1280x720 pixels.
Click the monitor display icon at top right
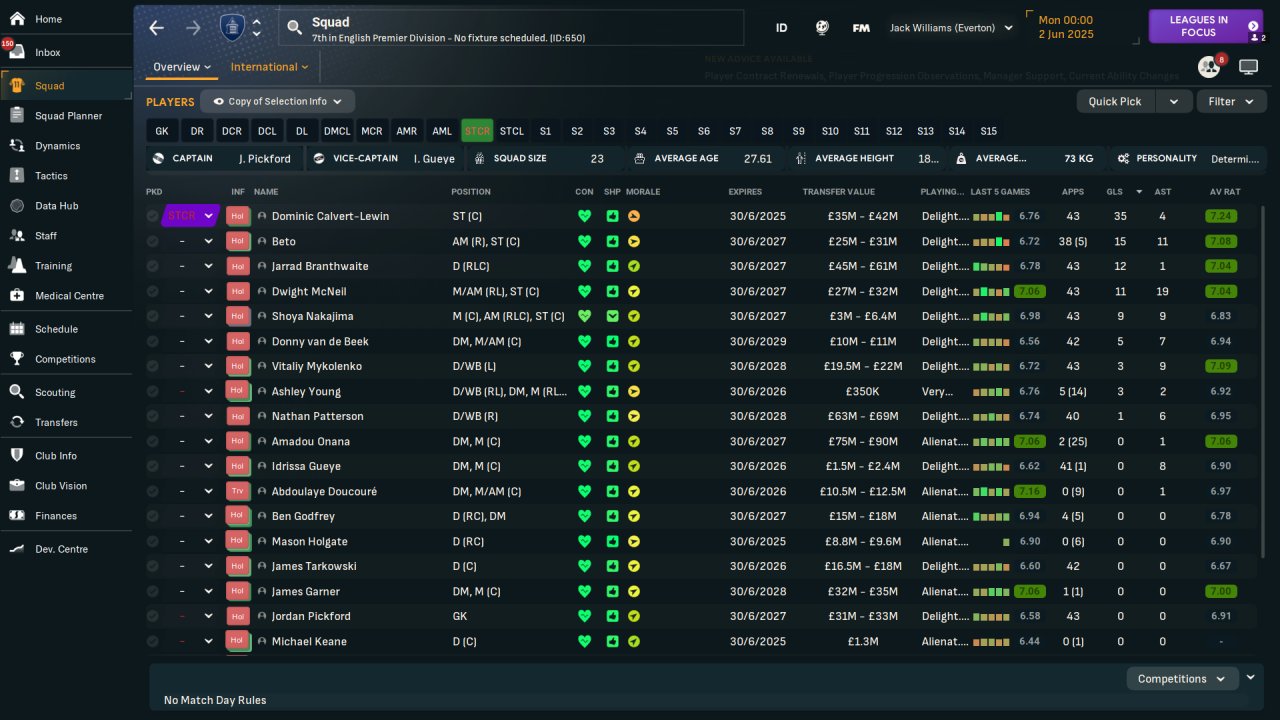click(x=1248, y=67)
